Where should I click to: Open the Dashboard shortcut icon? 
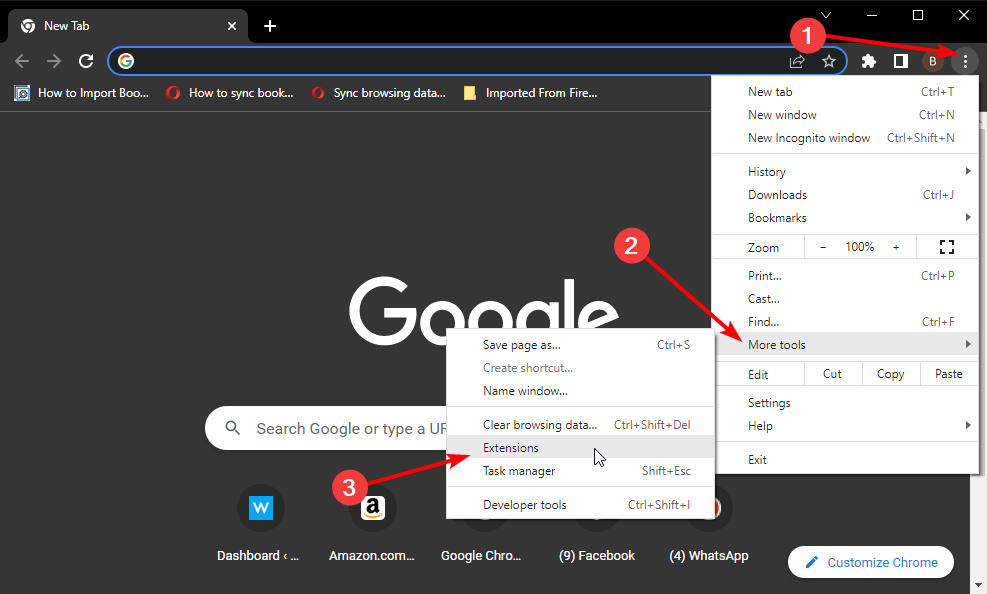pos(261,508)
